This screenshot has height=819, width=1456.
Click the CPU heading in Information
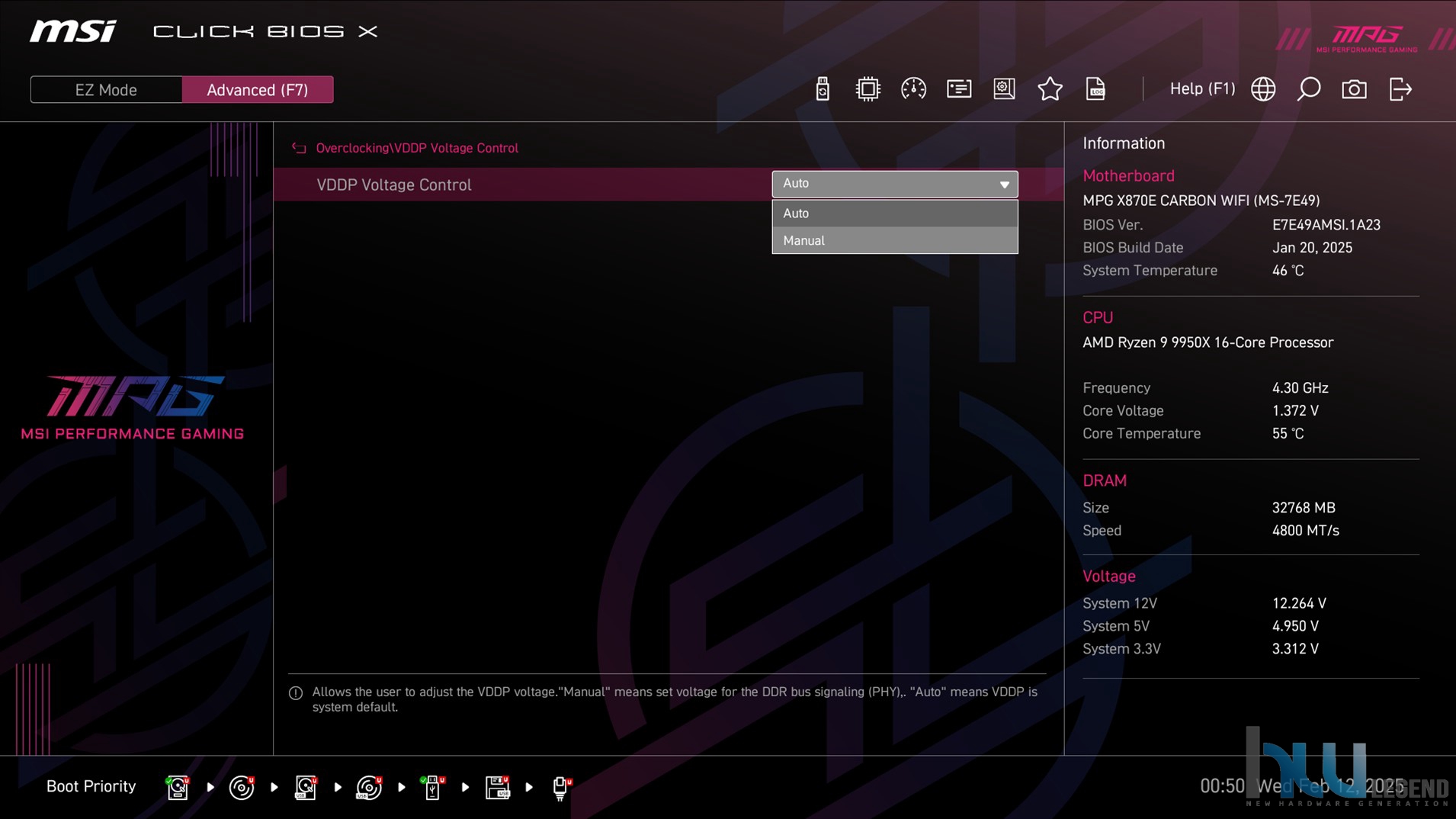pos(1098,317)
